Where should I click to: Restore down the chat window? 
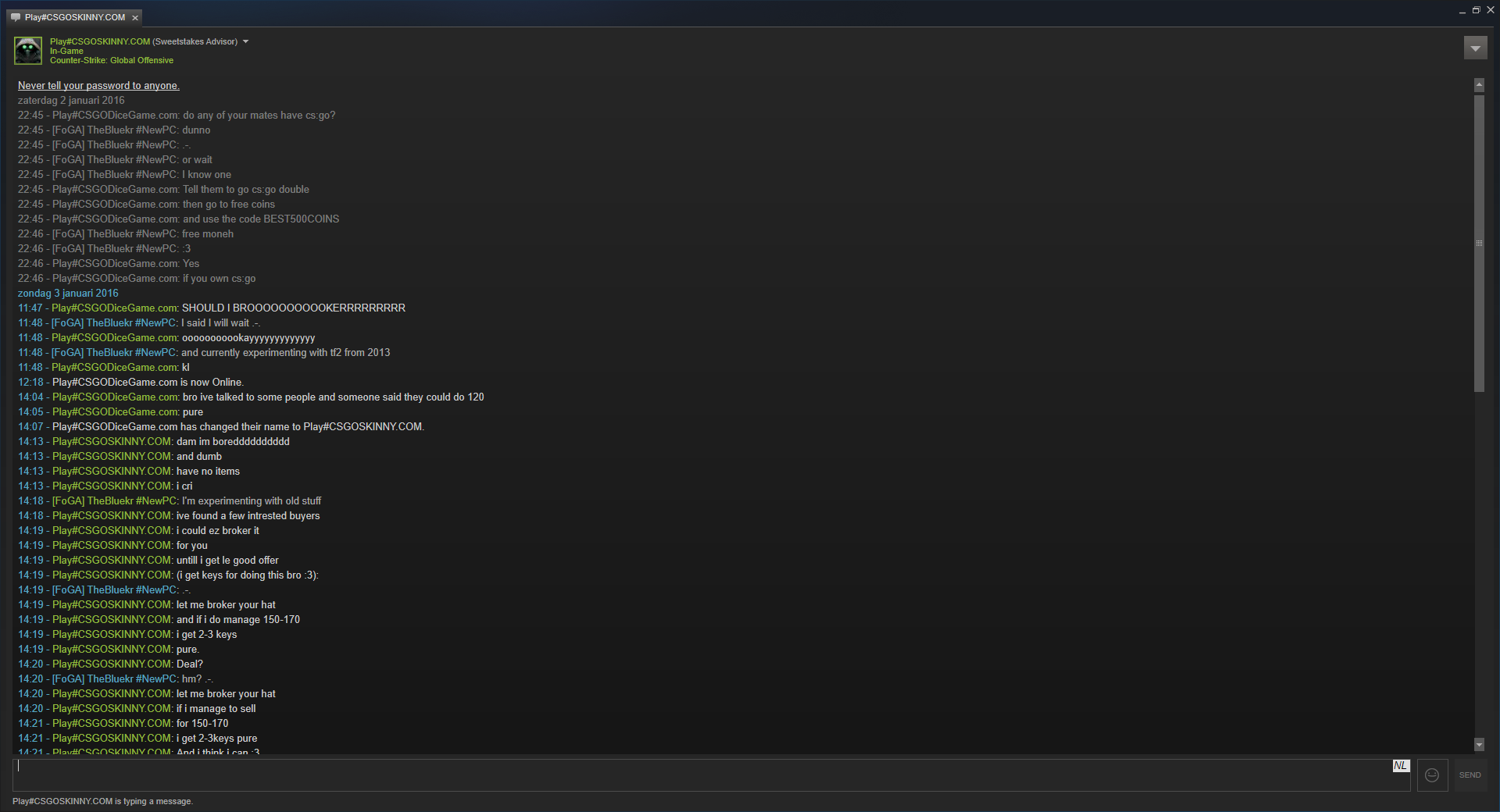(x=1476, y=10)
